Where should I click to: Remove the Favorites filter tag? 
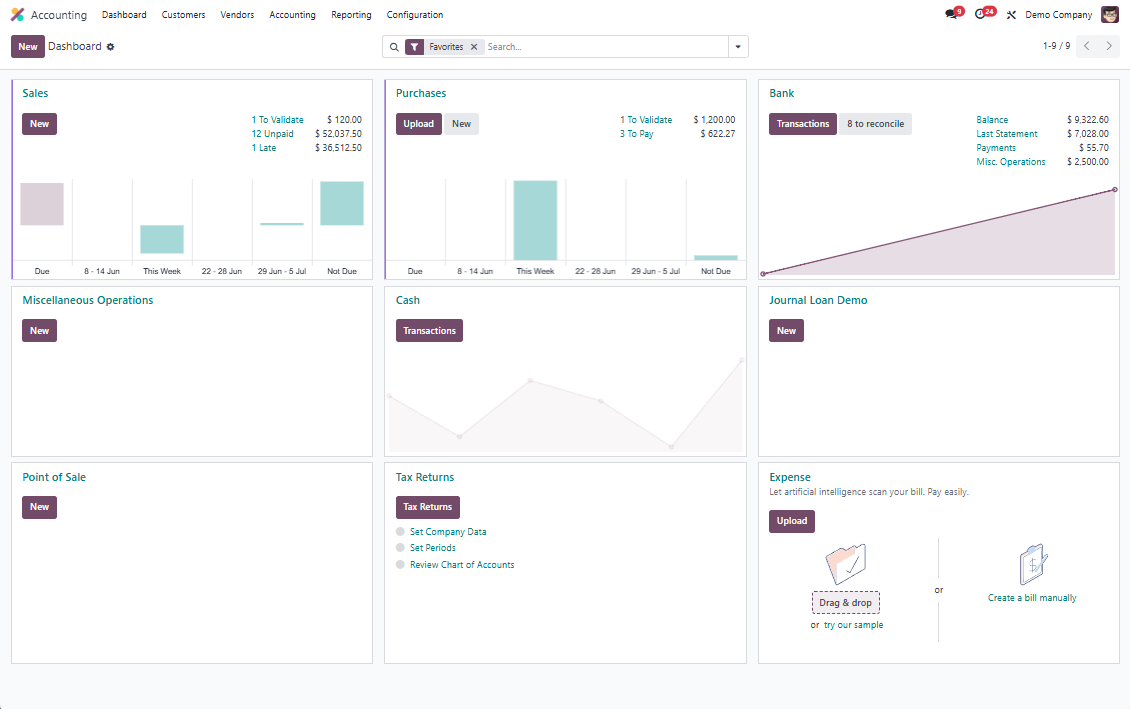click(x=474, y=47)
